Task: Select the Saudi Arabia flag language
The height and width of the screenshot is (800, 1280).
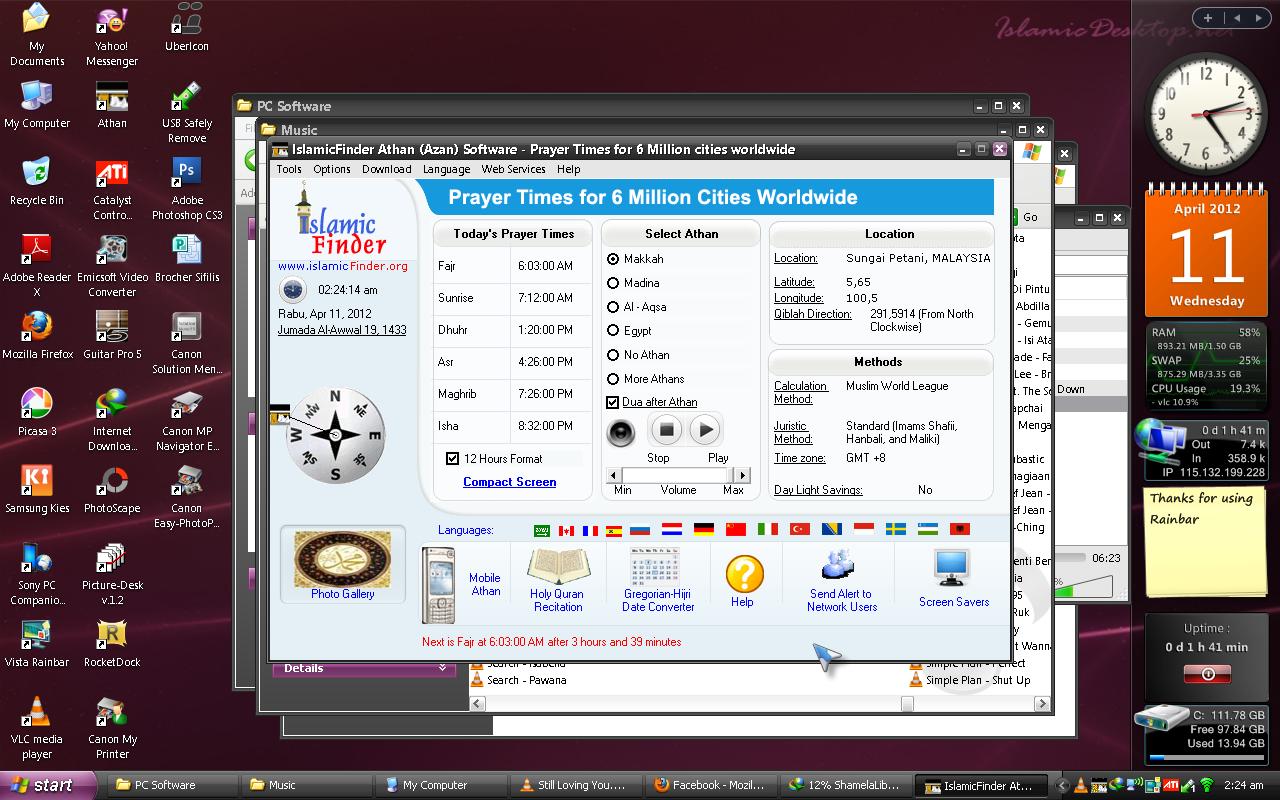Action: [541, 530]
